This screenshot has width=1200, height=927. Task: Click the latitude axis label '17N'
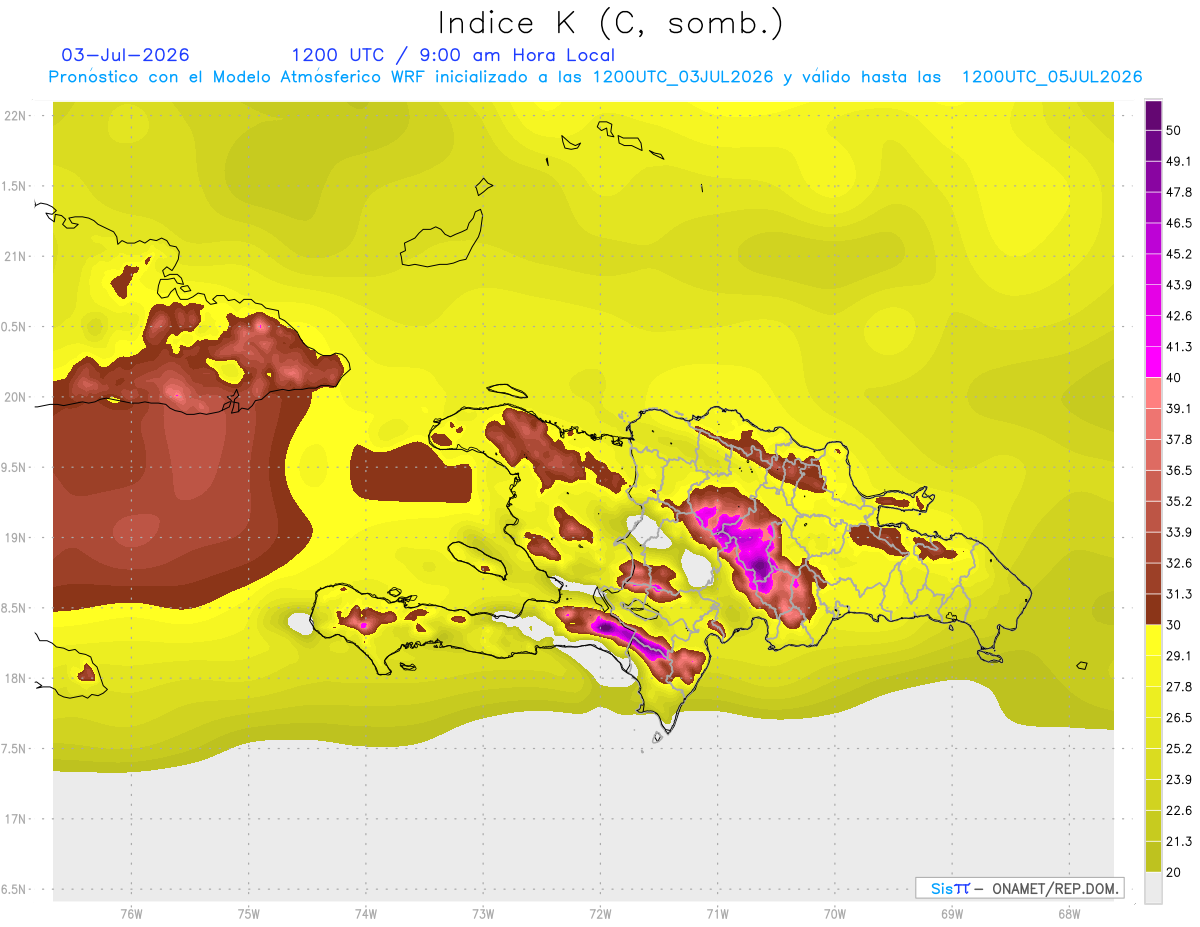[x=17, y=819]
